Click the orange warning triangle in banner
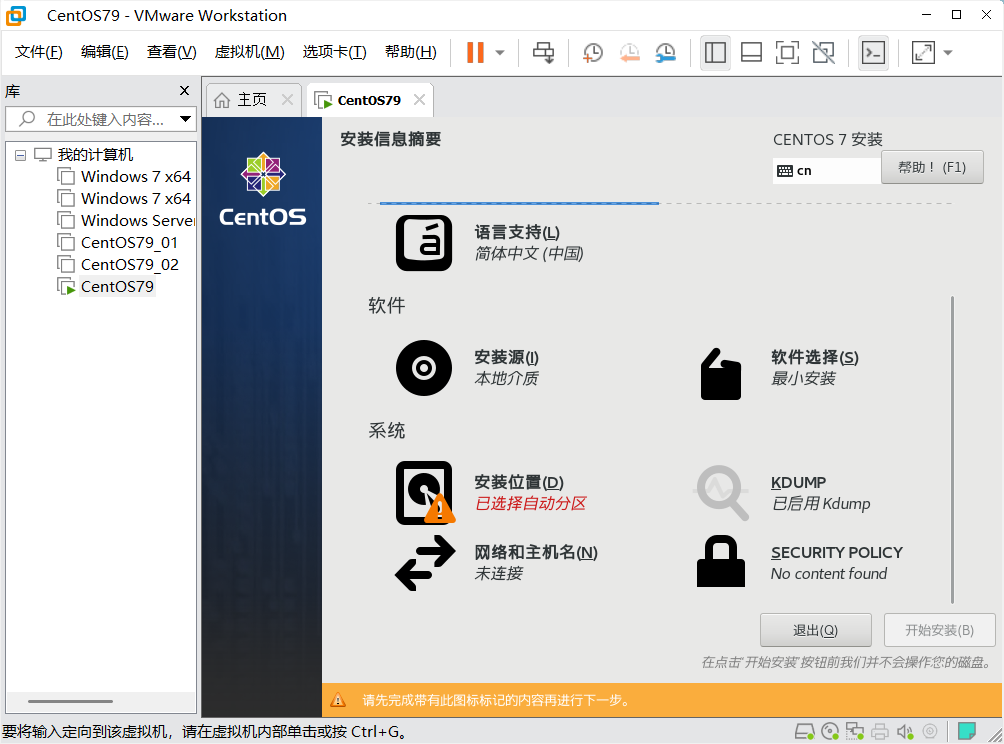The height and width of the screenshot is (744, 1004). (x=338, y=700)
